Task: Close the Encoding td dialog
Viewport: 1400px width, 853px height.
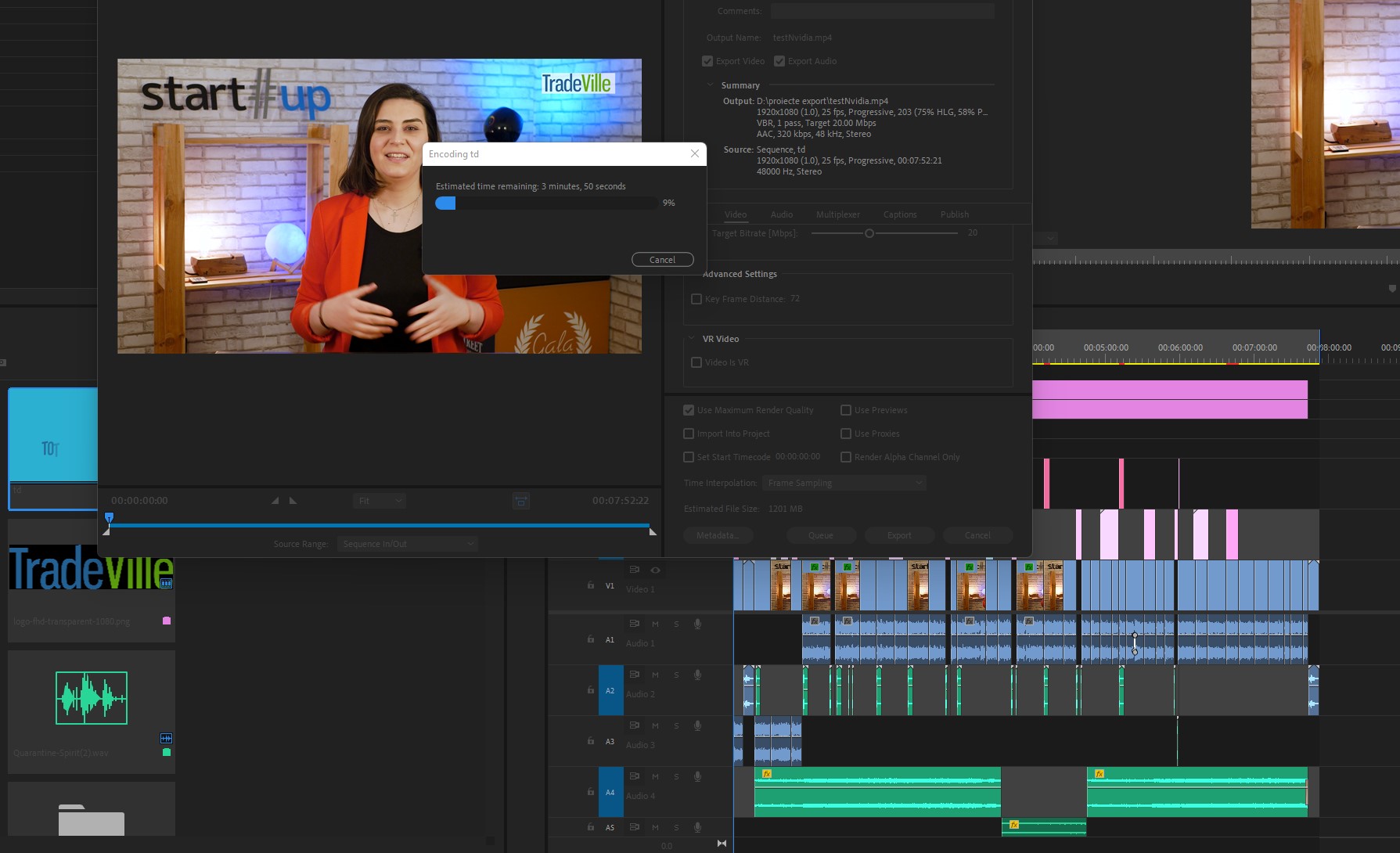Action: (694, 153)
